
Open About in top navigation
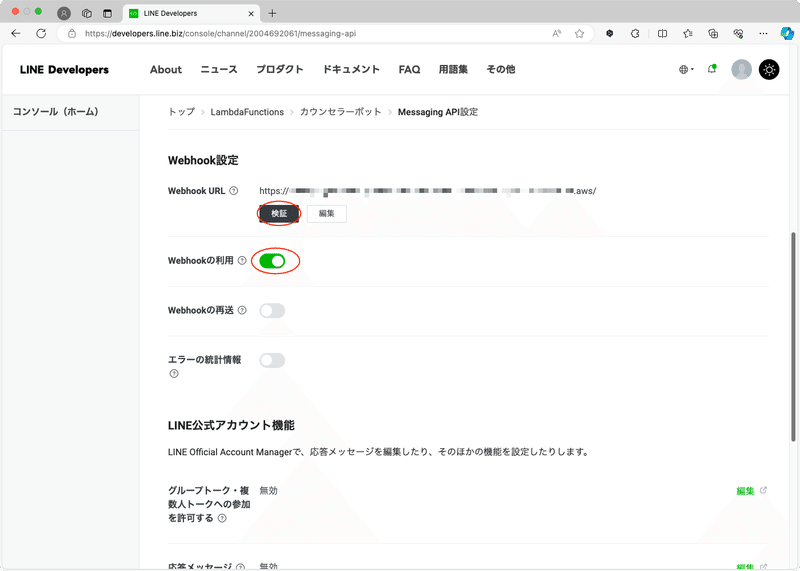click(x=166, y=69)
